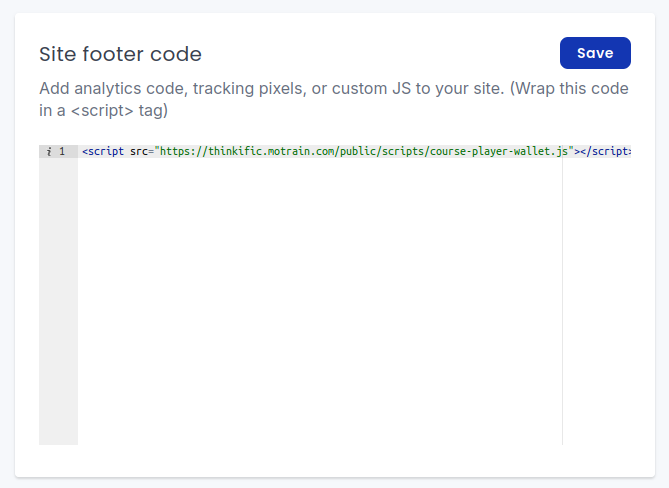Select line number 1 in the gutter
Image resolution: width=669 pixels, height=488 pixels.
click(62, 151)
